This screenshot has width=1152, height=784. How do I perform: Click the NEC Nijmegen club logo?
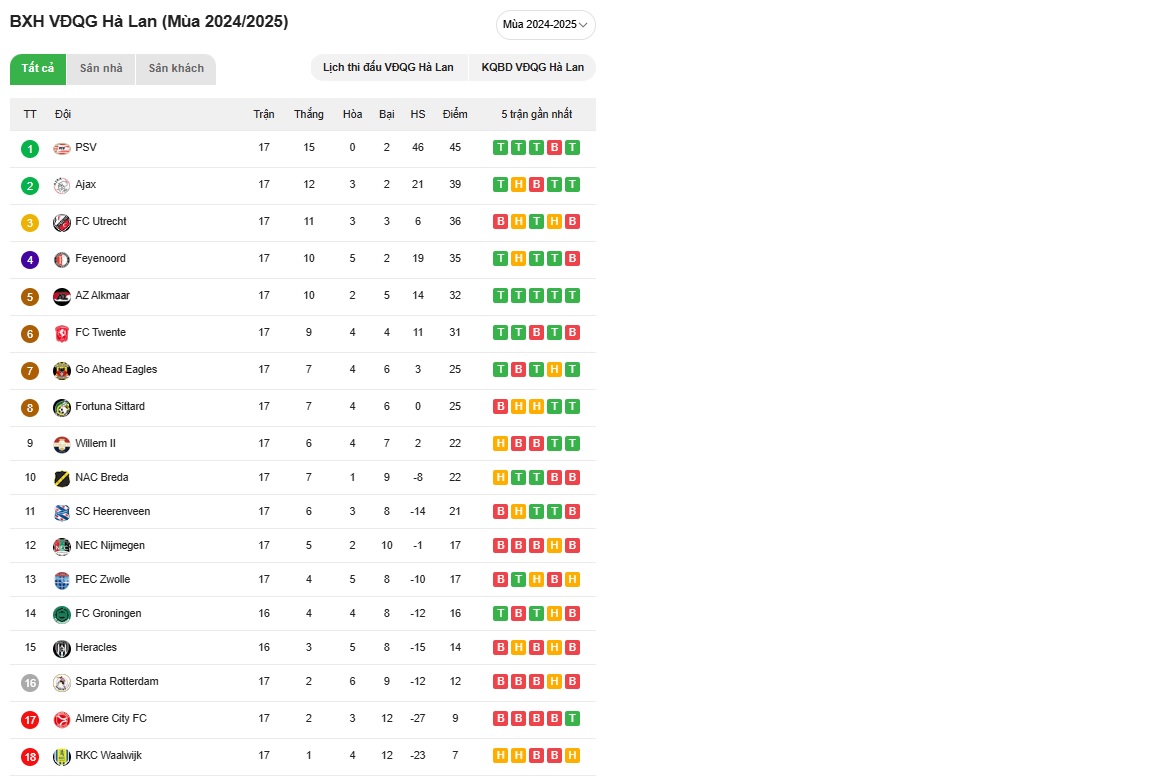tap(62, 546)
